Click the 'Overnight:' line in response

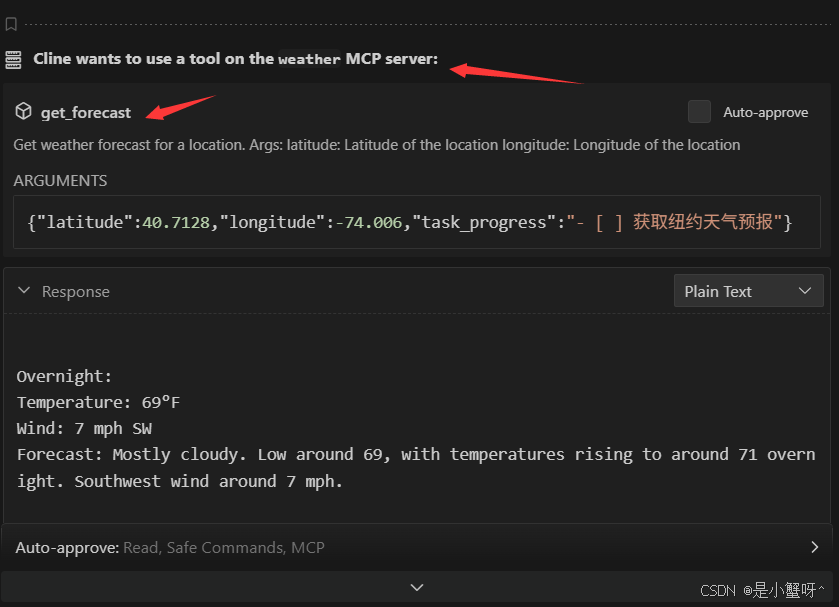(64, 376)
